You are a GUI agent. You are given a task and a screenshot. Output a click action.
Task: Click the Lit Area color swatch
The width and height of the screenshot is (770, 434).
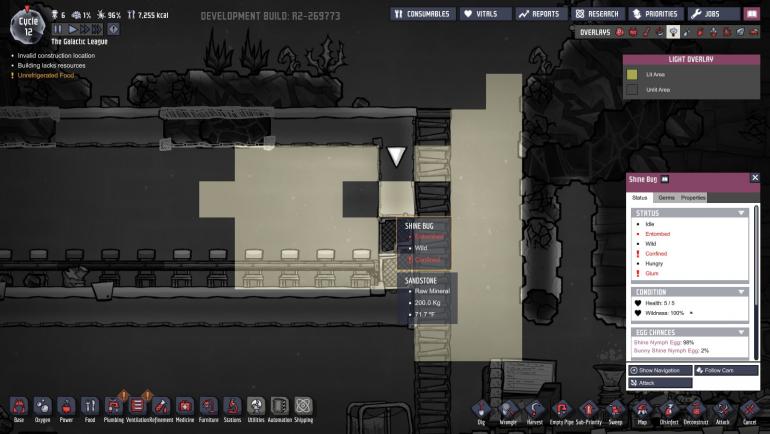pos(632,74)
